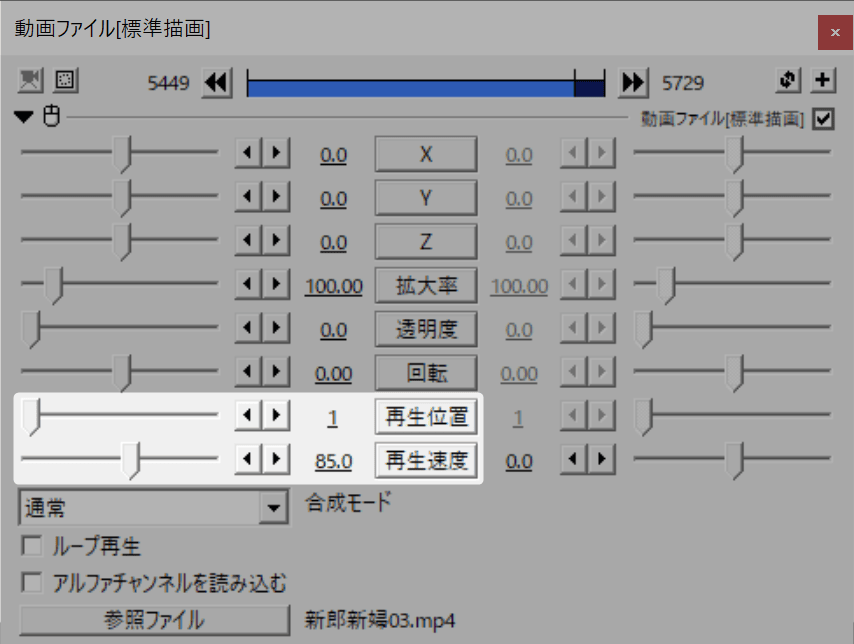854x644 pixels.
Task: Jump to start frame with rewind icon
Action: tap(216, 82)
